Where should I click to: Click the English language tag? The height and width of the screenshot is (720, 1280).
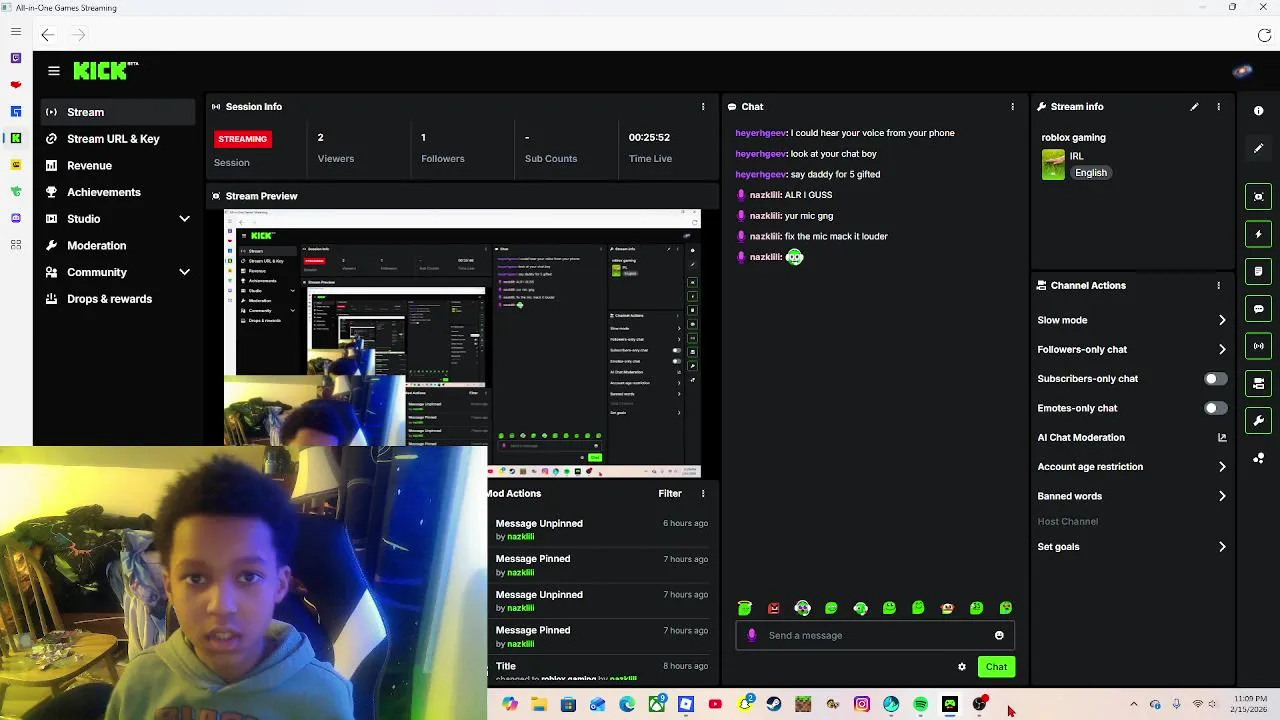pyautogui.click(x=1091, y=173)
